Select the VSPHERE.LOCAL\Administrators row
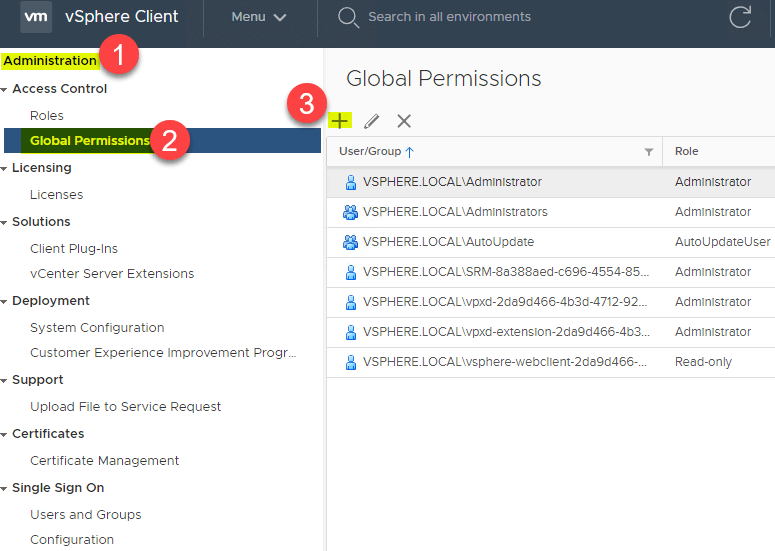 551,212
